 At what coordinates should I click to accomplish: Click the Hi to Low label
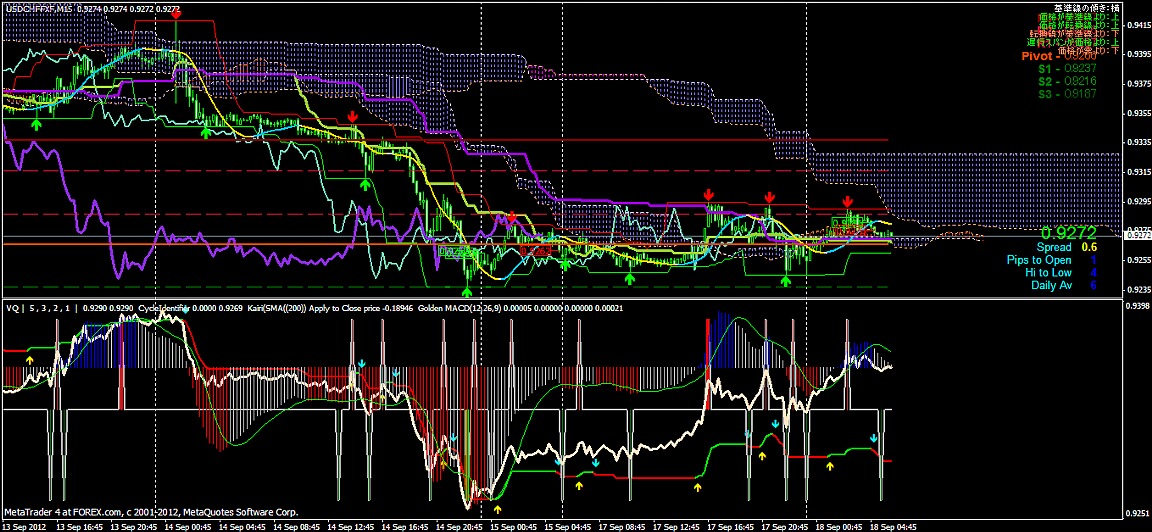point(1048,273)
